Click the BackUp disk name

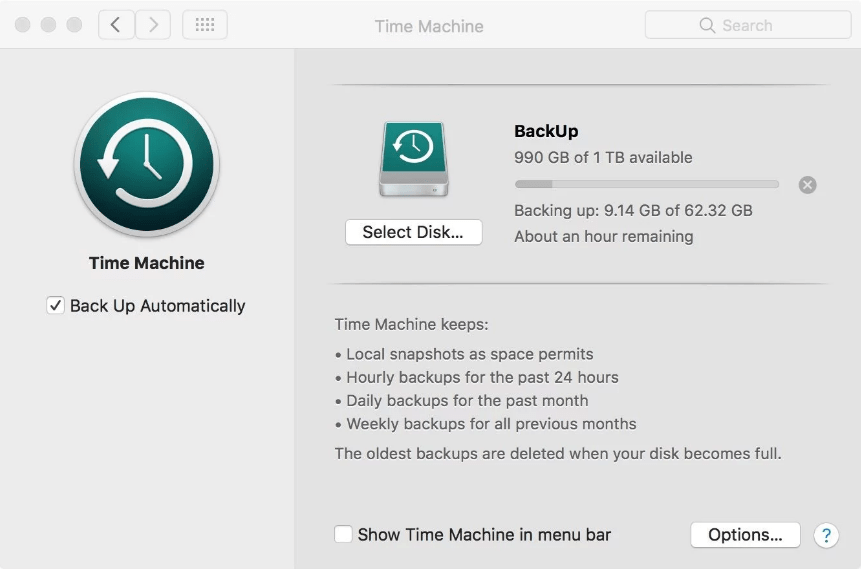(x=546, y=131)
